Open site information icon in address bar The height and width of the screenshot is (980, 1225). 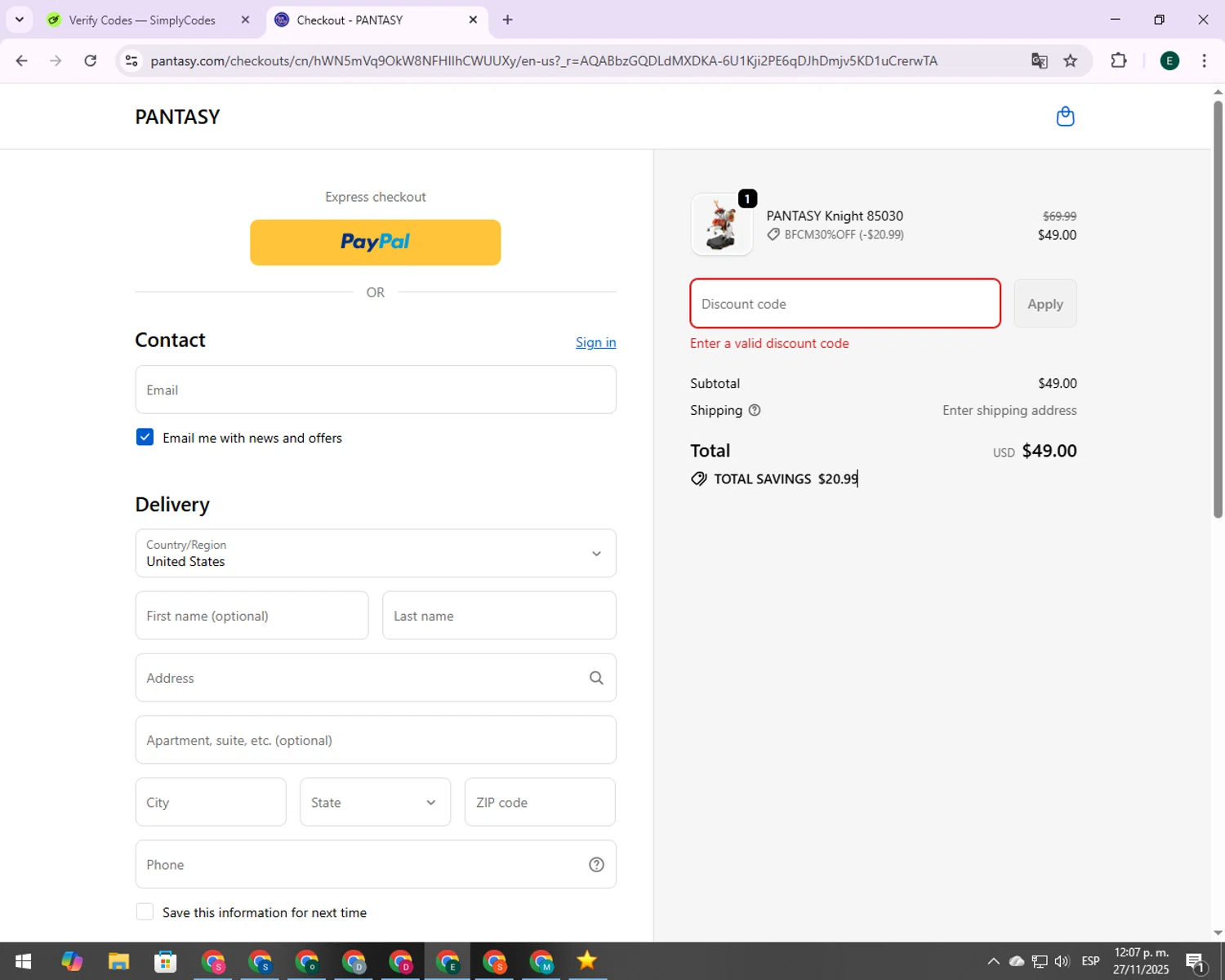point(131,60)
